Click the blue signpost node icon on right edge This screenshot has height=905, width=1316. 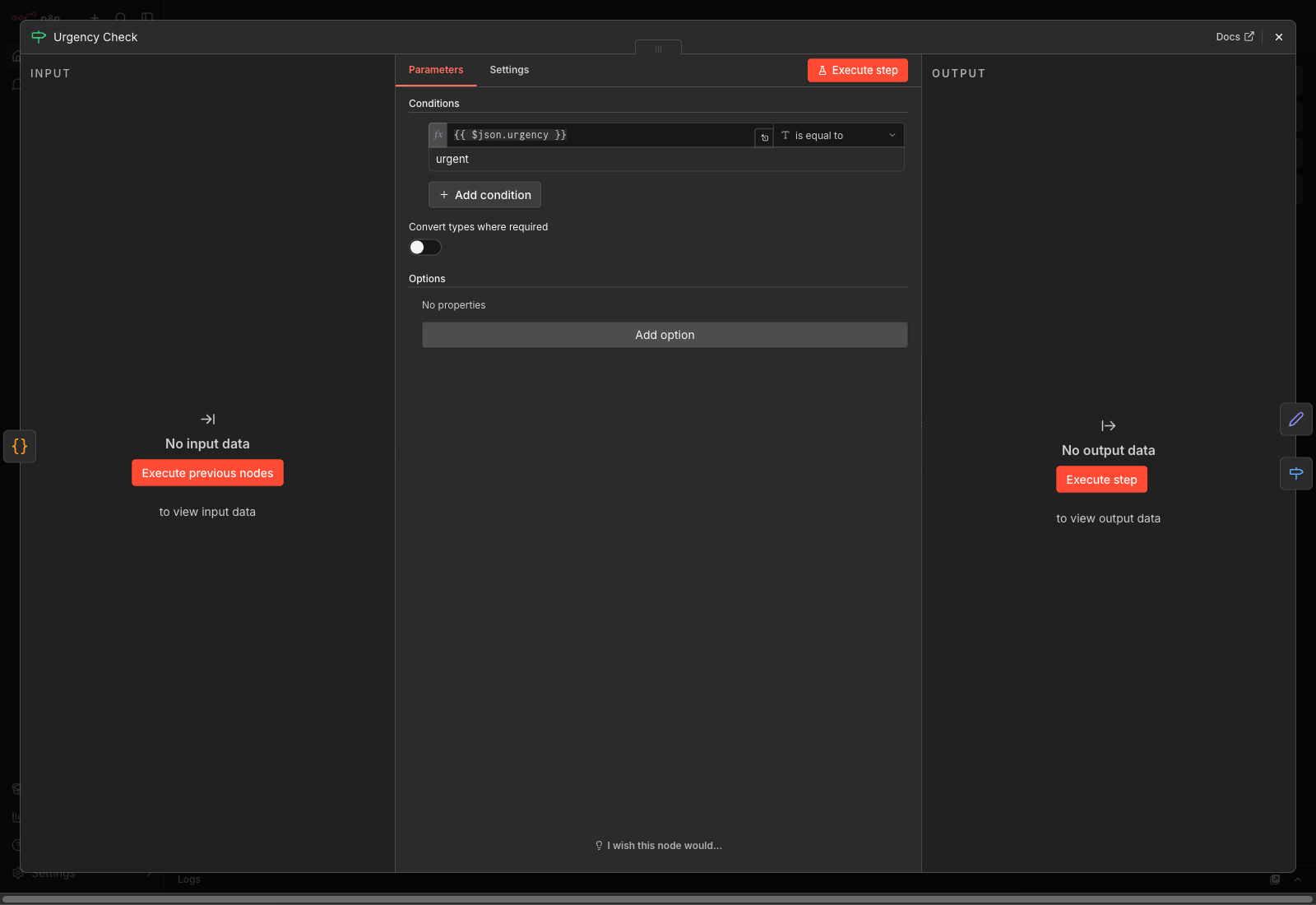(1296, 473)
